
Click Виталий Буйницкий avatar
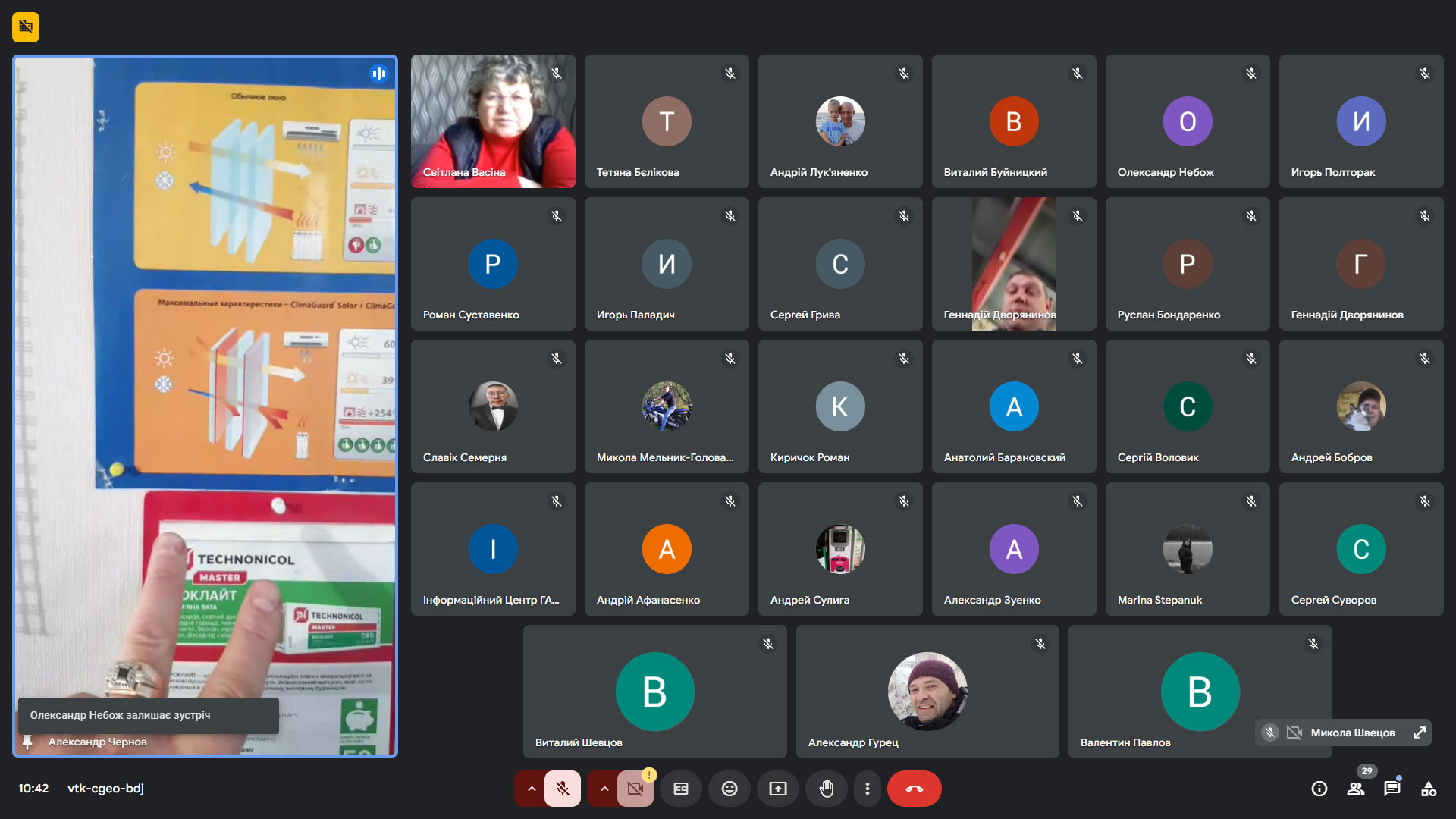pos(1014,121)
